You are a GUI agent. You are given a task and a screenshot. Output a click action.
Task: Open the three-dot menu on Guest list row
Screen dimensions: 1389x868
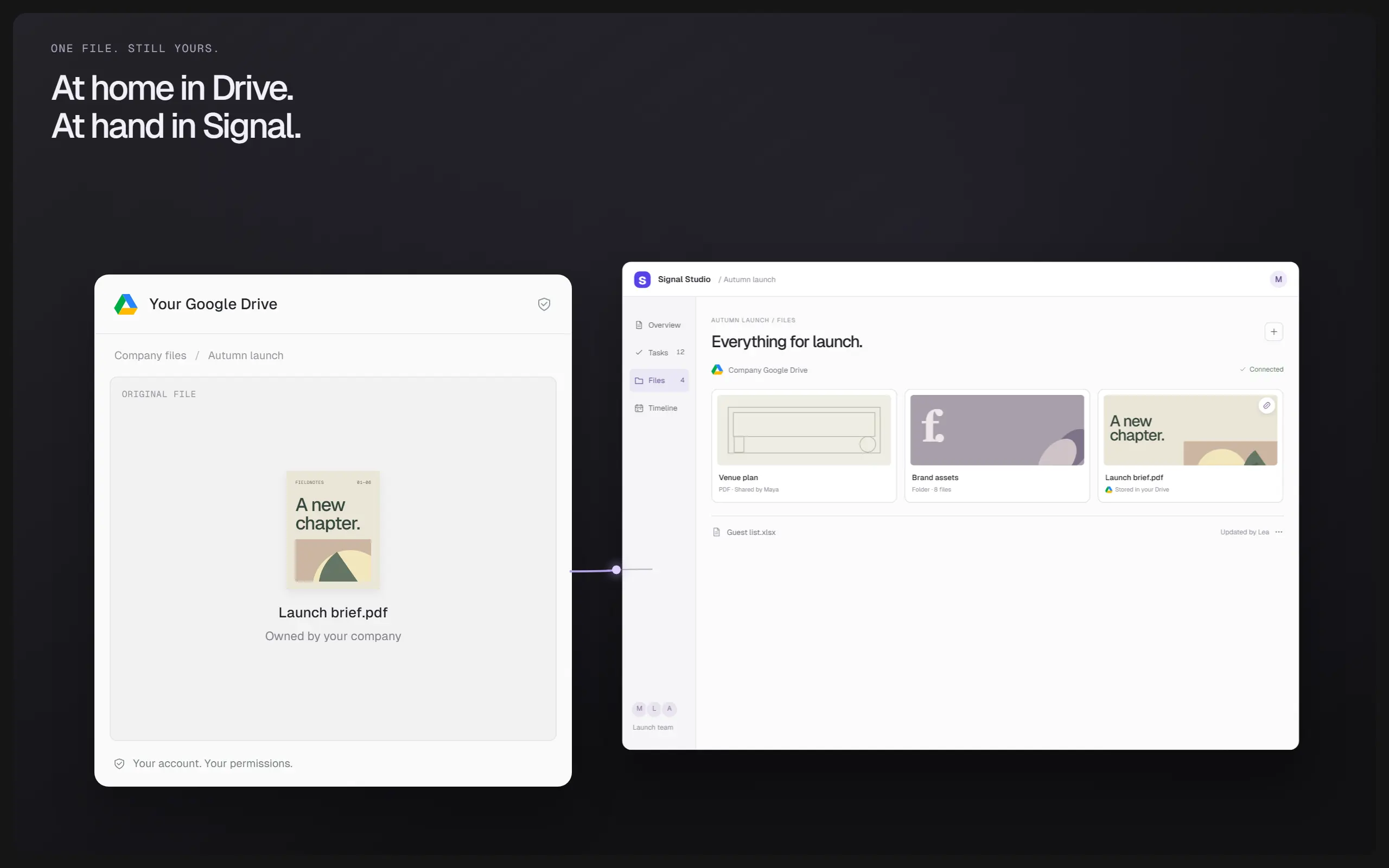coord(1279,532)
